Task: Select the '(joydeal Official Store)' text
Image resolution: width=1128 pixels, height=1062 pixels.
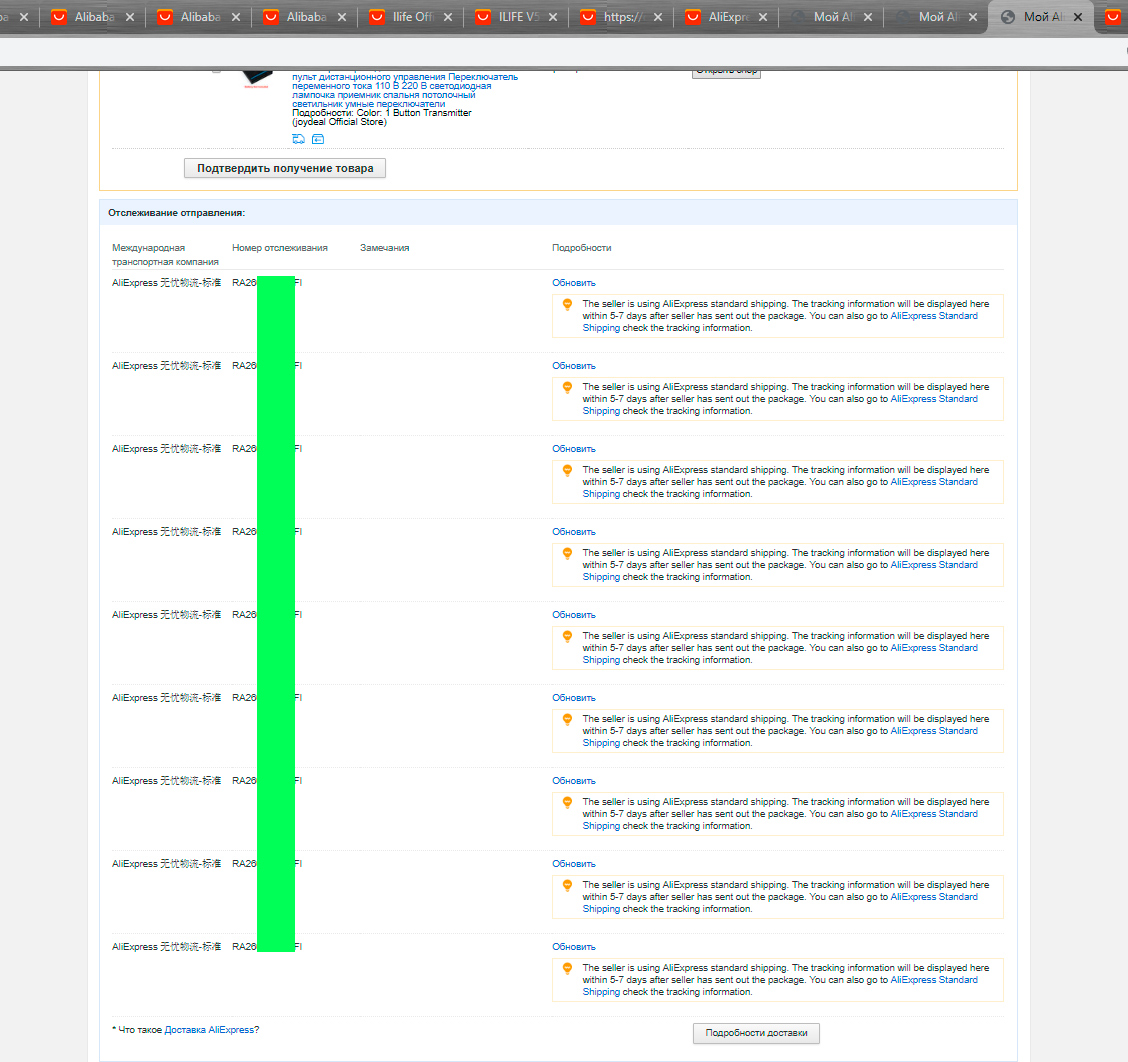Action: point(339,122)
